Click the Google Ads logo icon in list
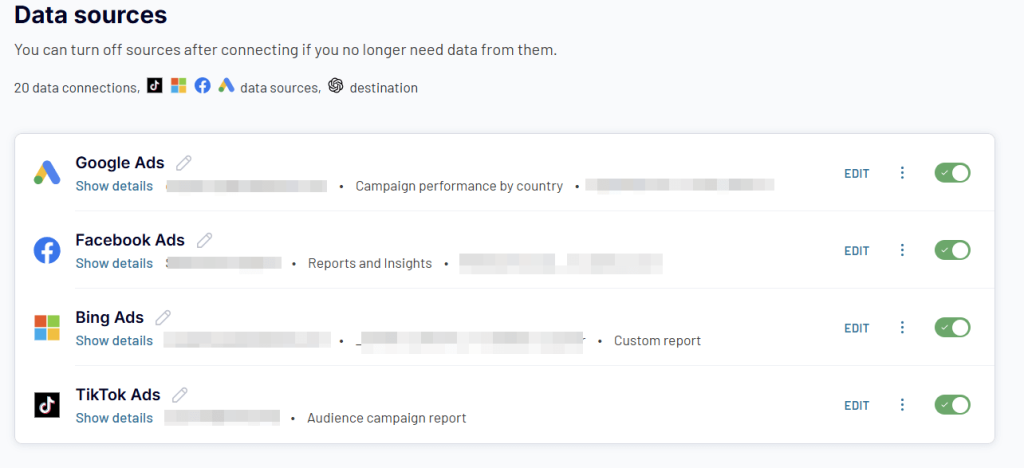This screenshot has height=468, width=1024. click(x=47, y=173)
